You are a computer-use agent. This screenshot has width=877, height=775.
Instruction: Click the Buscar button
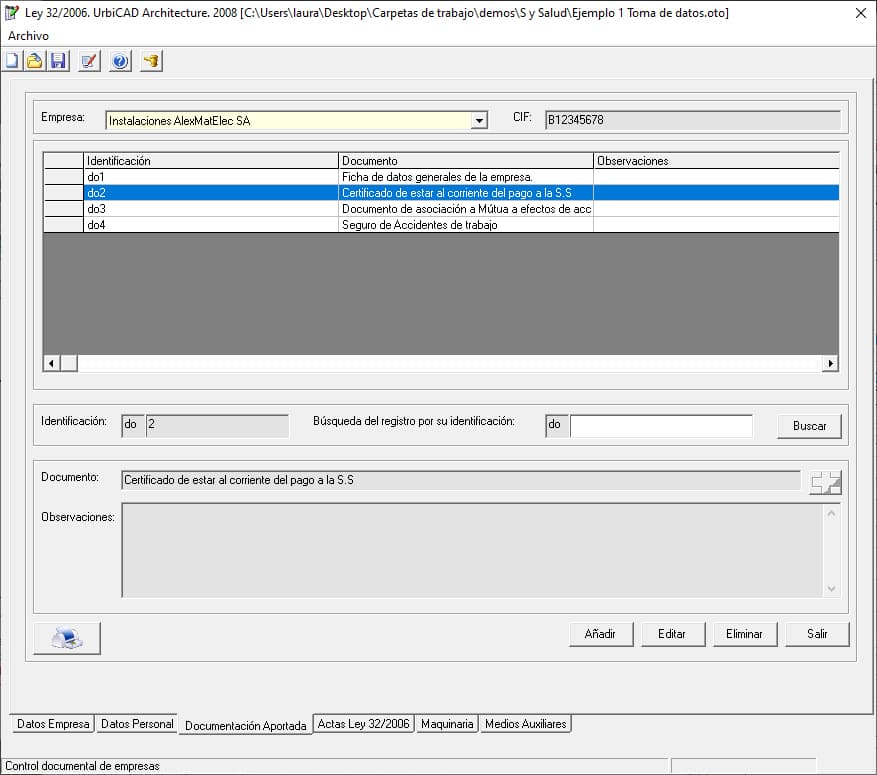coord(809,426)
